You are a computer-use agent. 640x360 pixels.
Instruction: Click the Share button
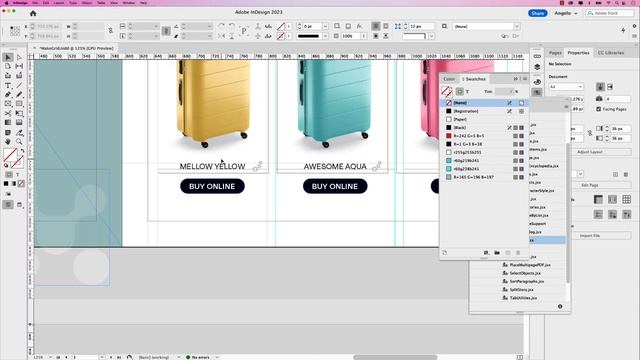coord(538,13)
